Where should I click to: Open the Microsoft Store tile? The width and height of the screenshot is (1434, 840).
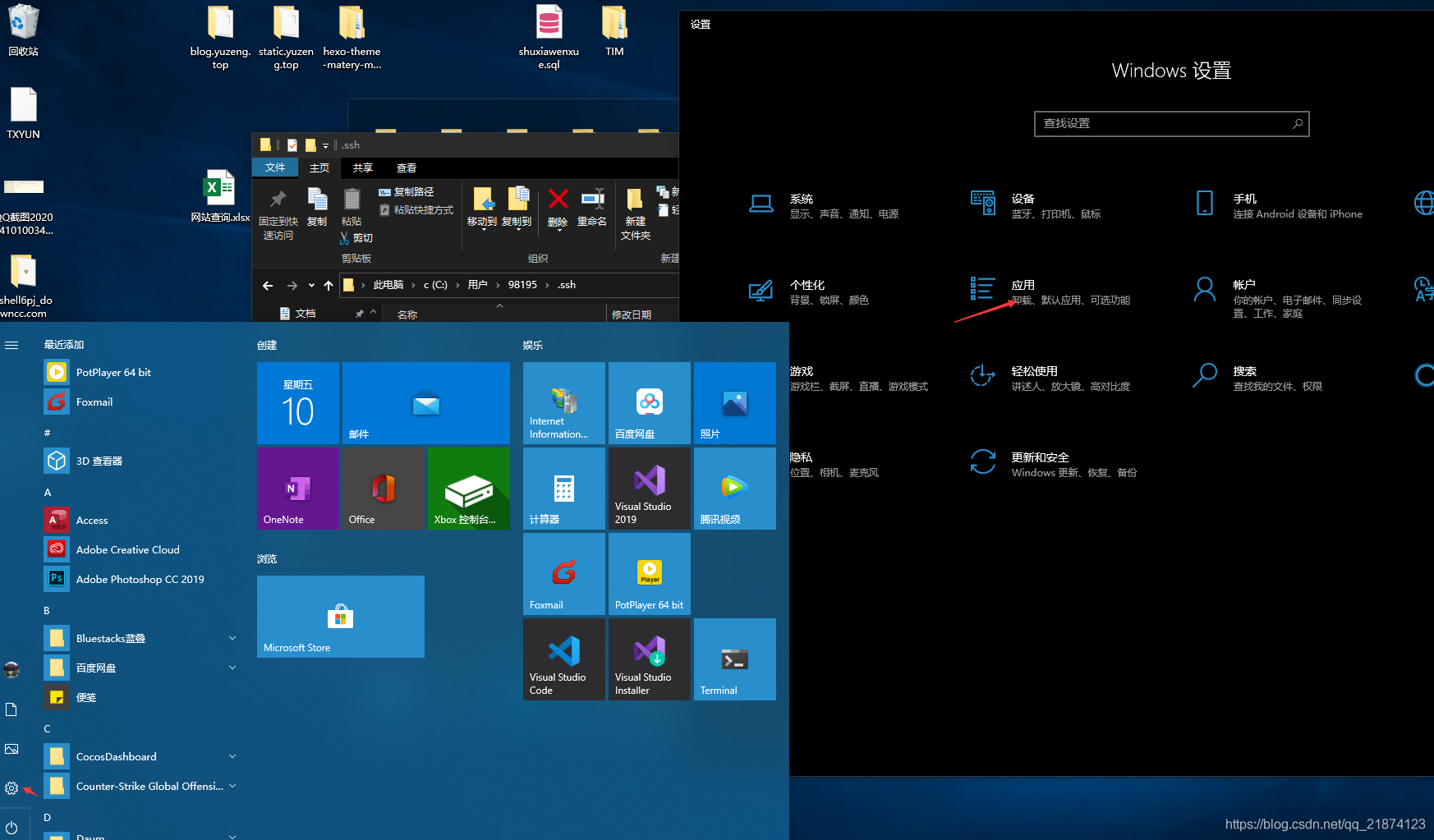(341, 617)
